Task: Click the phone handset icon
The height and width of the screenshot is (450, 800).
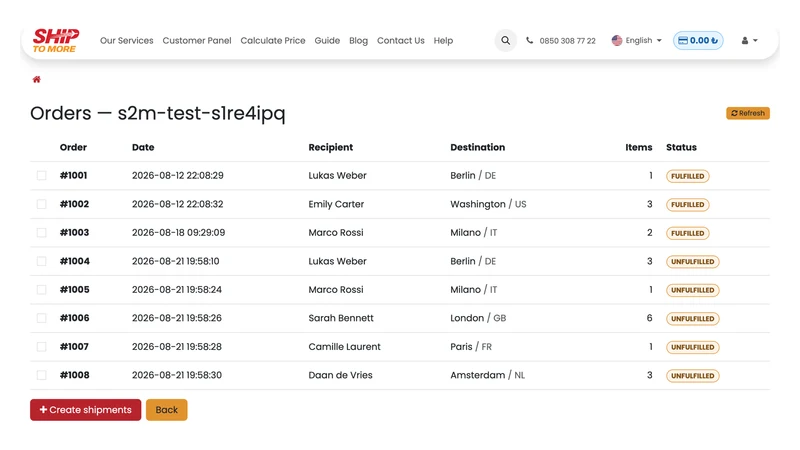Action: pyautogui.click(x=530, y=40)
